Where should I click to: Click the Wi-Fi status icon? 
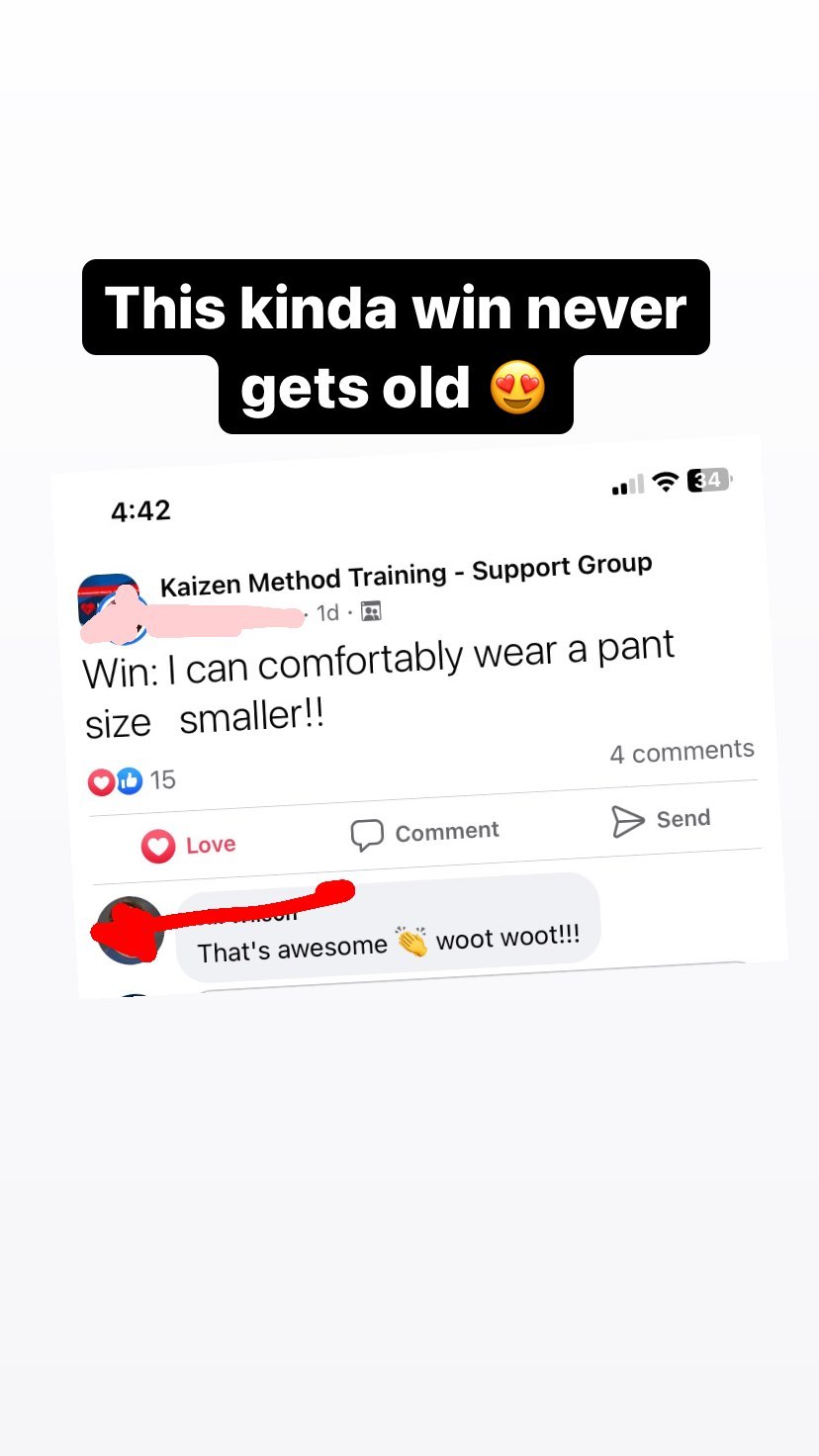(667, 483)
